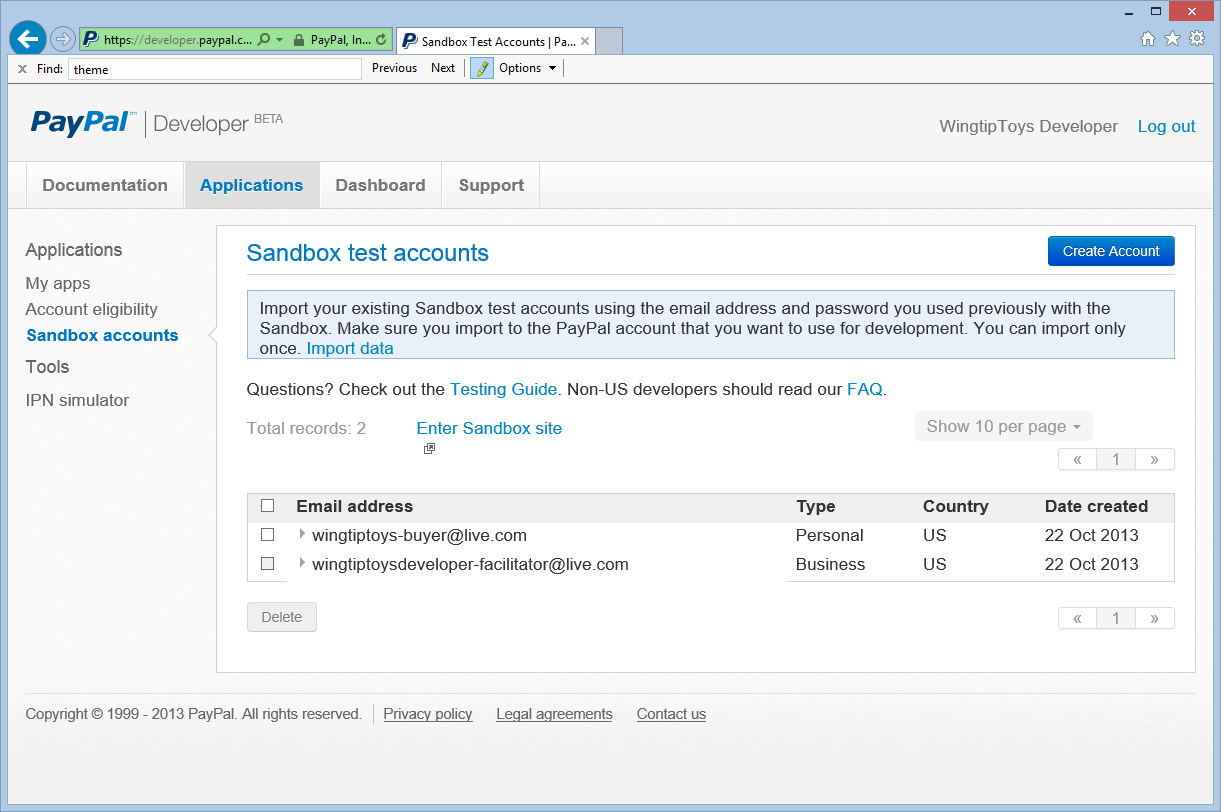Open the Show 10 per page dropdown
Image resolution: width=1221 pixels, height=812 pixels.
(x=1003, y=425)
